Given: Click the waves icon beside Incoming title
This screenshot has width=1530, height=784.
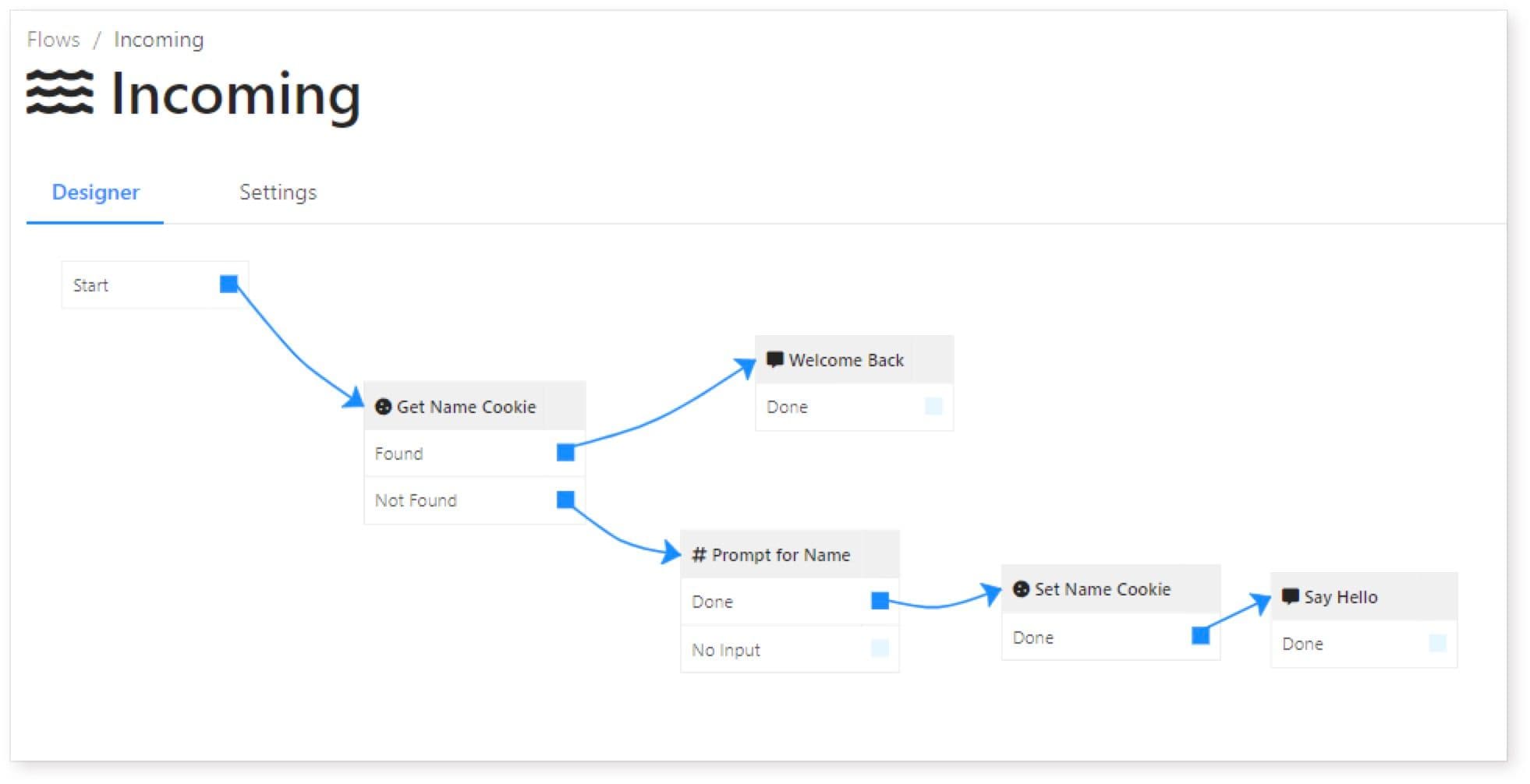Looking at the screenshot, I should tap(60, 92).
